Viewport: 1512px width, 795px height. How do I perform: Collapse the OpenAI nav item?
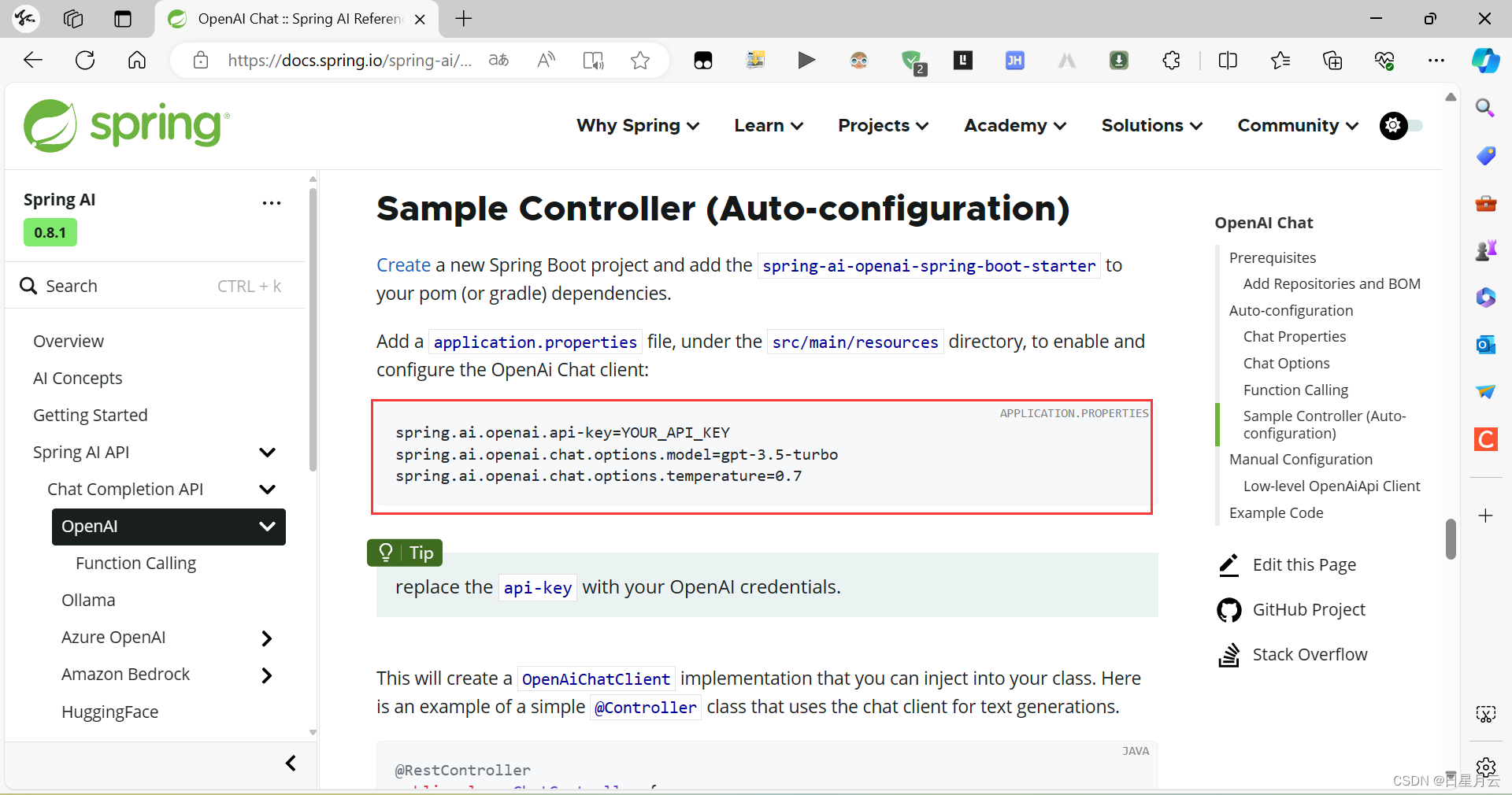pos(268,527)
